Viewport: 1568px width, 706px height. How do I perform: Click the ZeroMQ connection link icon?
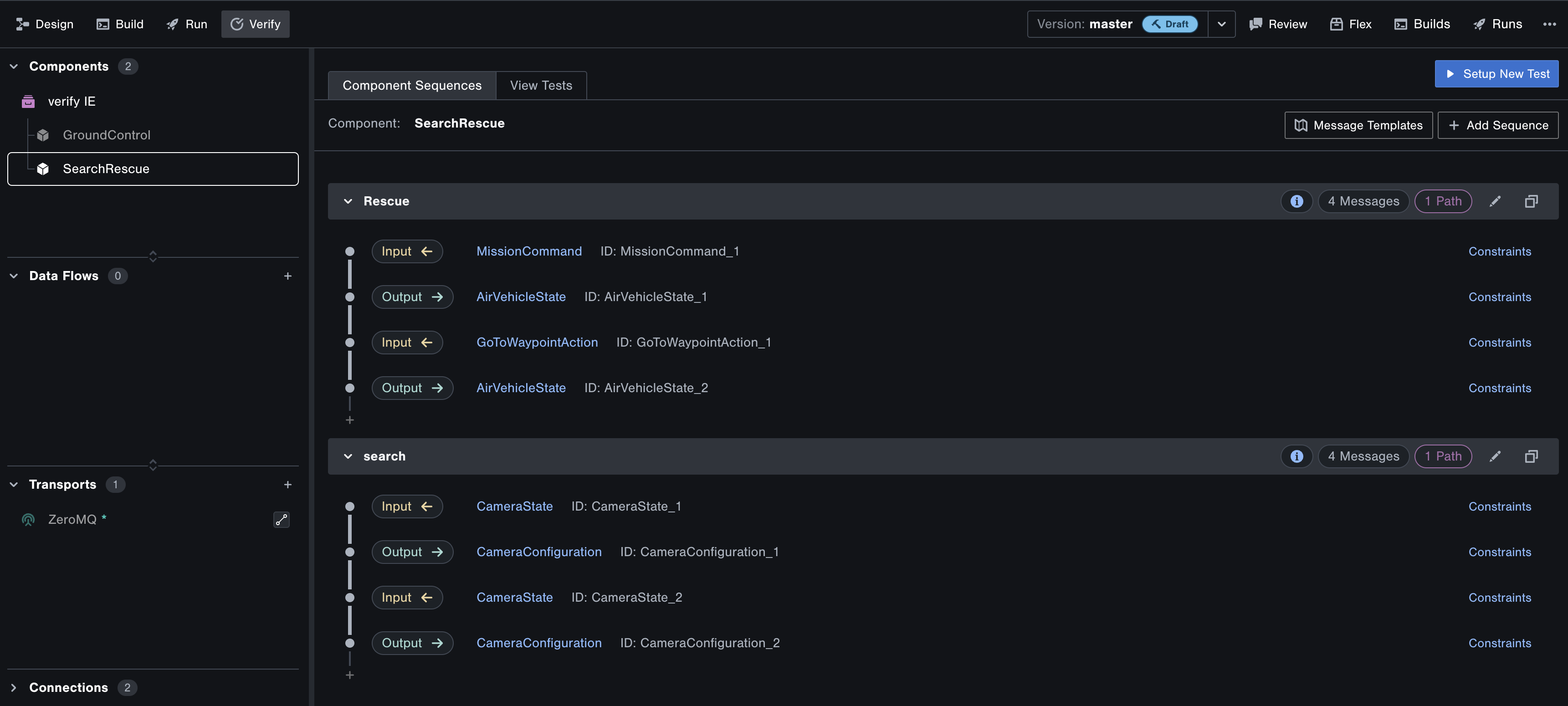(x=281, y=519)
